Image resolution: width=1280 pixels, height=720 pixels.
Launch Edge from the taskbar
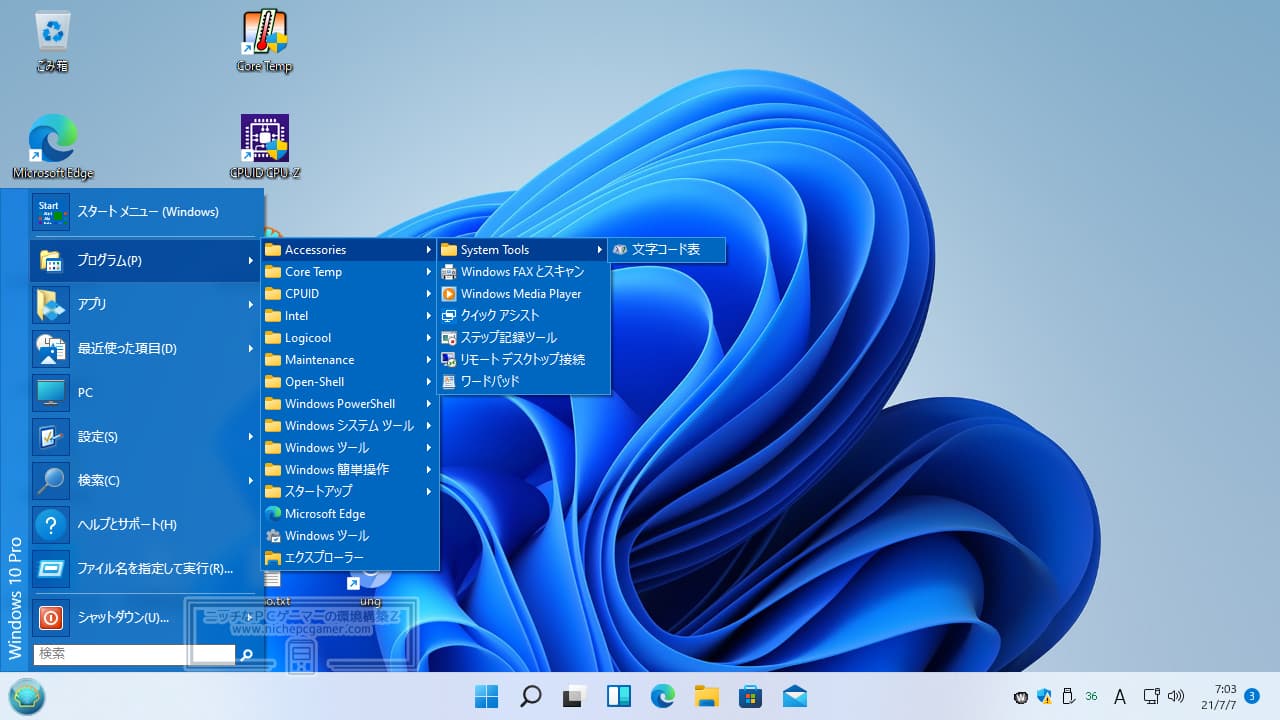coord(662,697)
